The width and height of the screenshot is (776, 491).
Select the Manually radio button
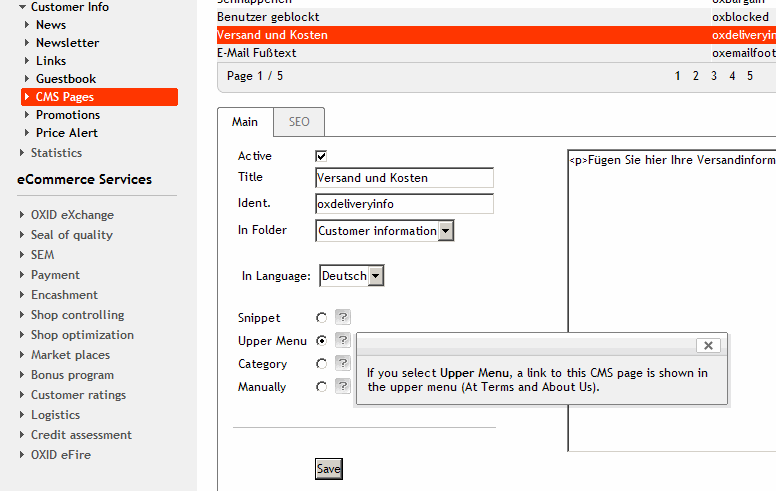point(321,387)
